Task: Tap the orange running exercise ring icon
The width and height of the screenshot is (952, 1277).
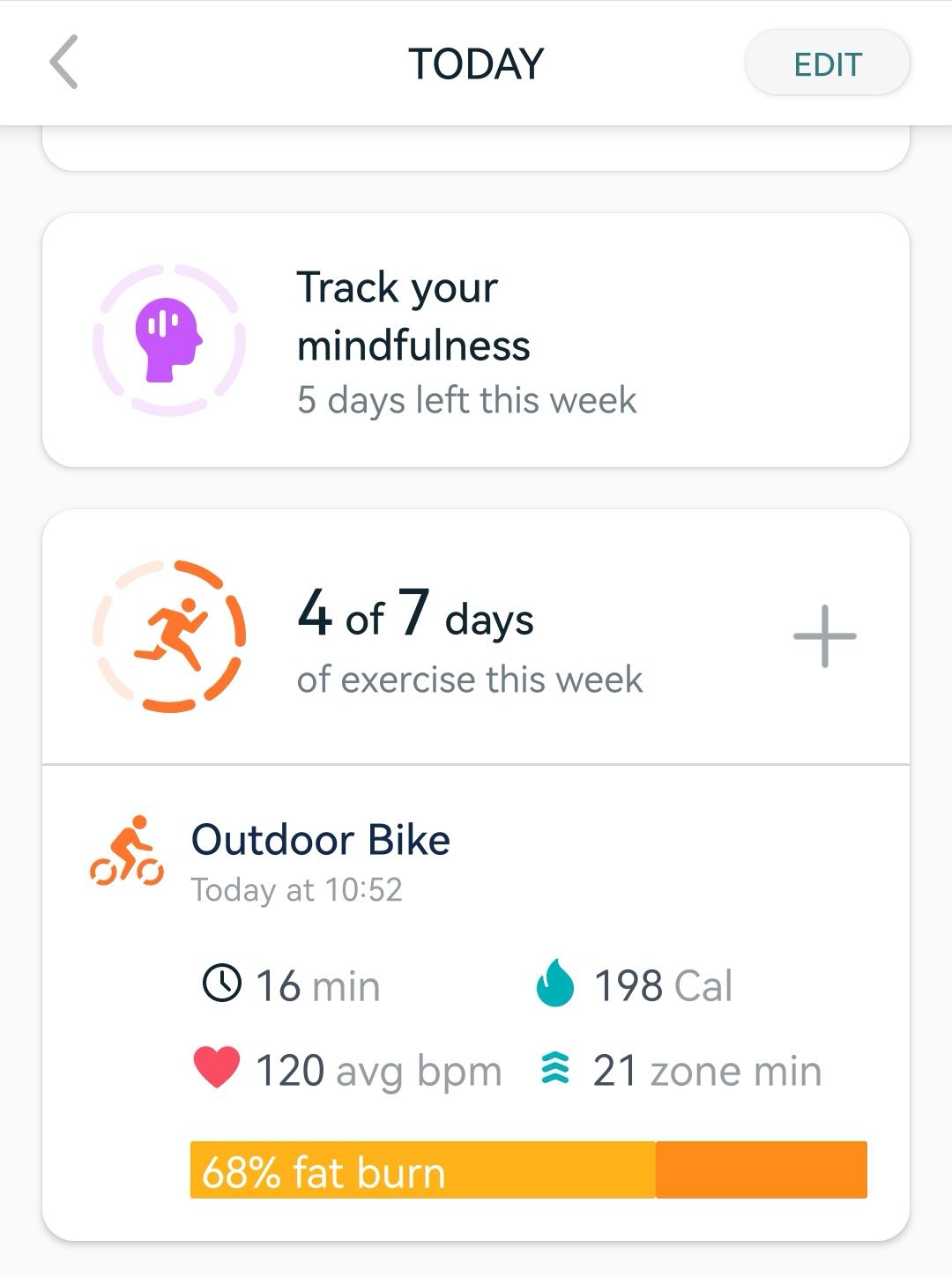Action: pyautogui.click(x=168, y=636)
